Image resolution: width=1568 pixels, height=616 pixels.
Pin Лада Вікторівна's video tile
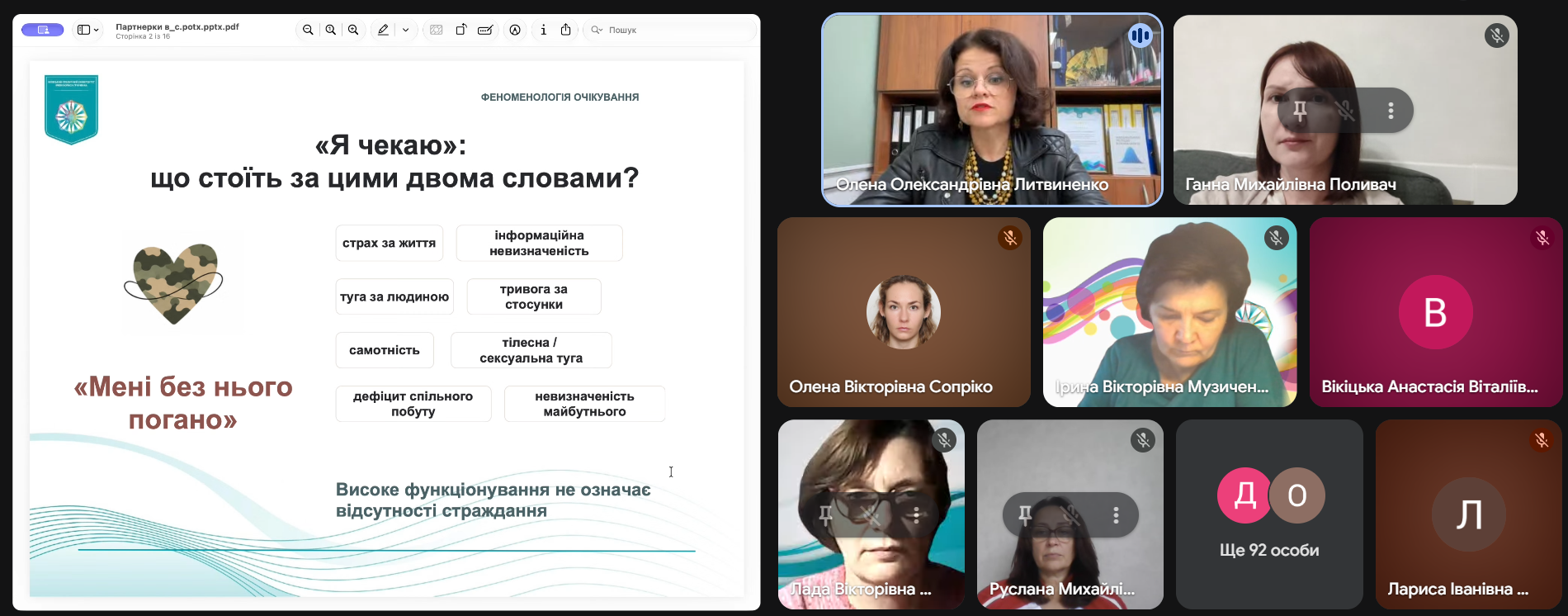click(x=825, y=515)
